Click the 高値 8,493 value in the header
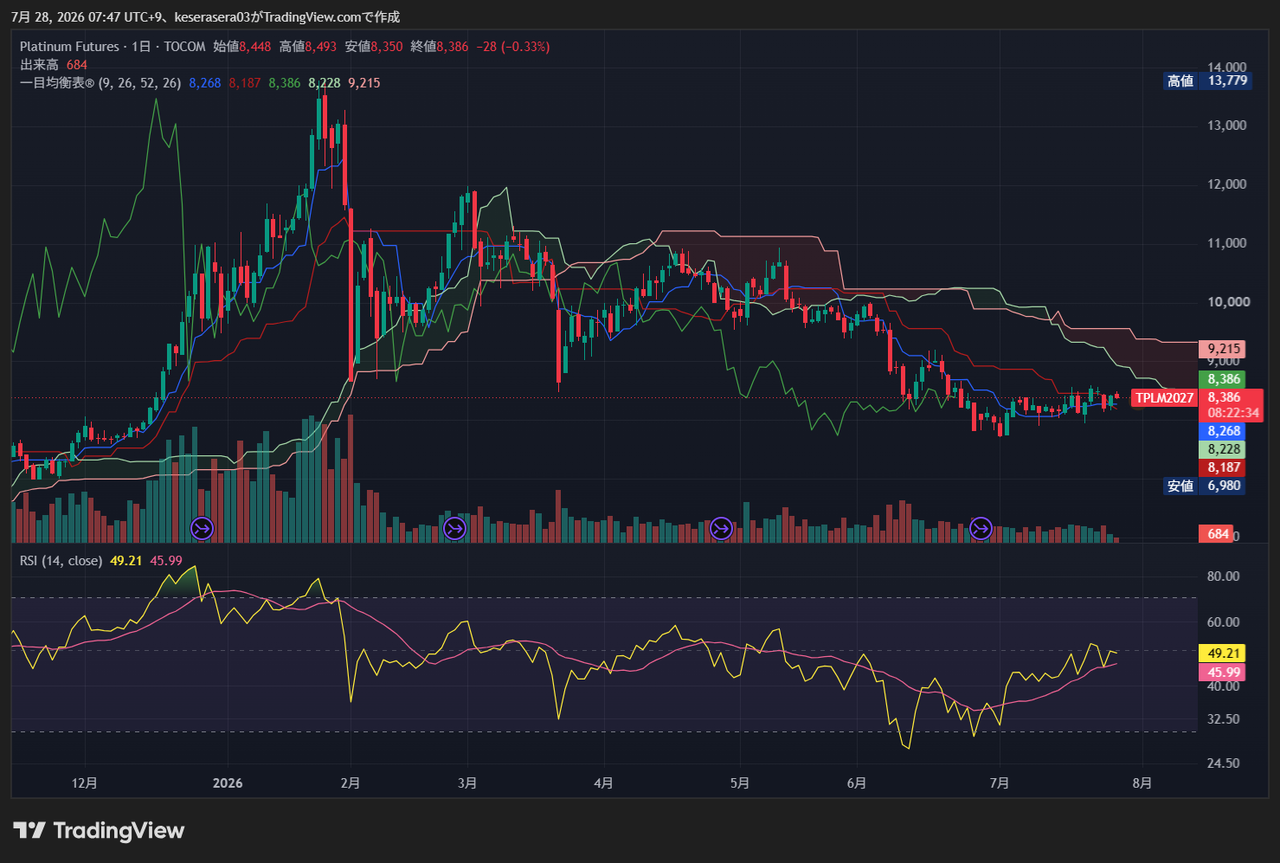Viewport: 1280px width, 863px height. [309, 46]
